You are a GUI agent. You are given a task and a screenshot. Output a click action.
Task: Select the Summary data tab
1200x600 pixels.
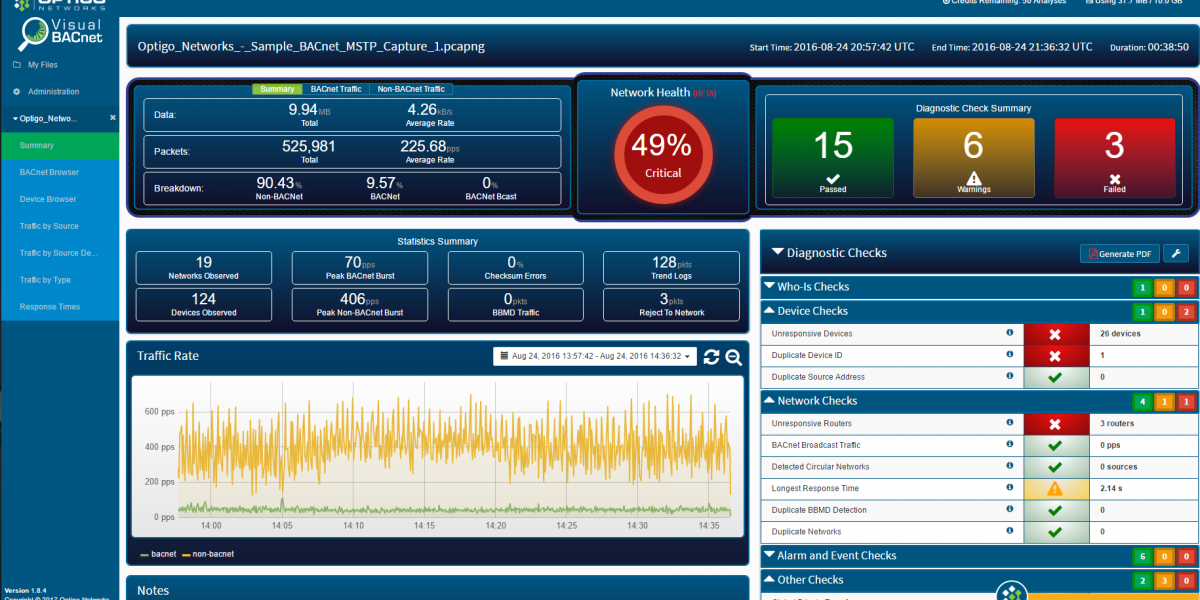tap(277, 89)
